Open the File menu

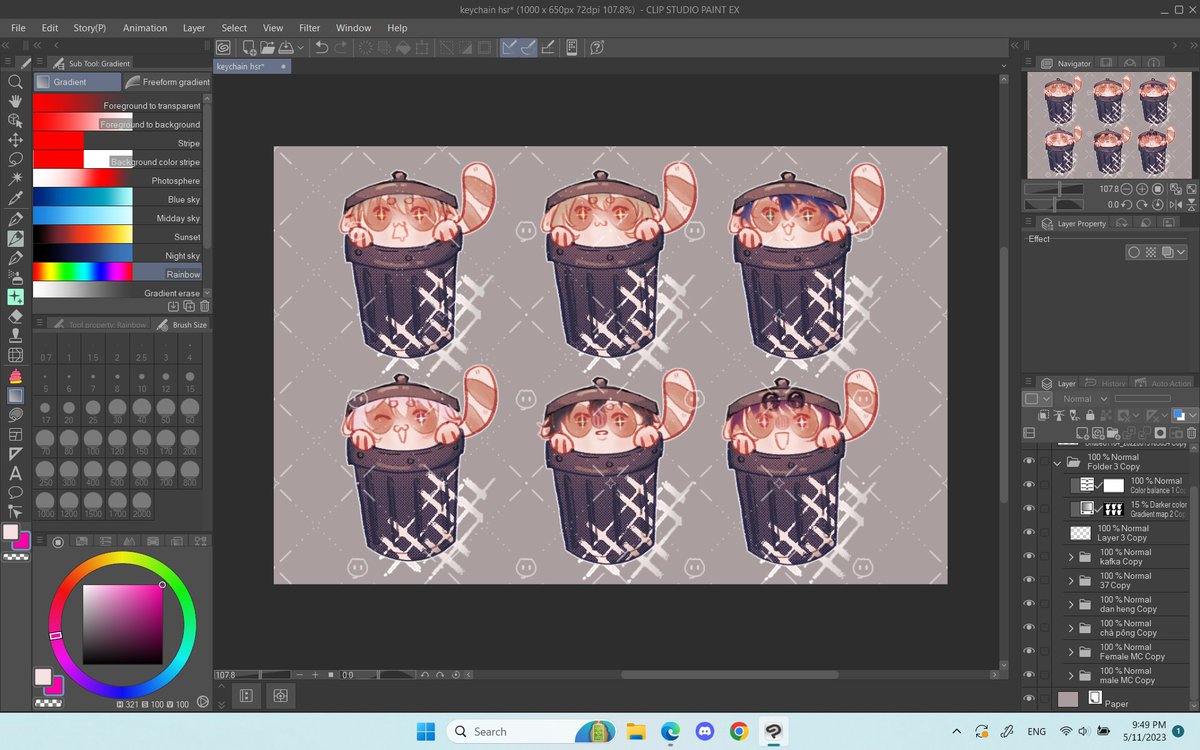coord(18,28)
